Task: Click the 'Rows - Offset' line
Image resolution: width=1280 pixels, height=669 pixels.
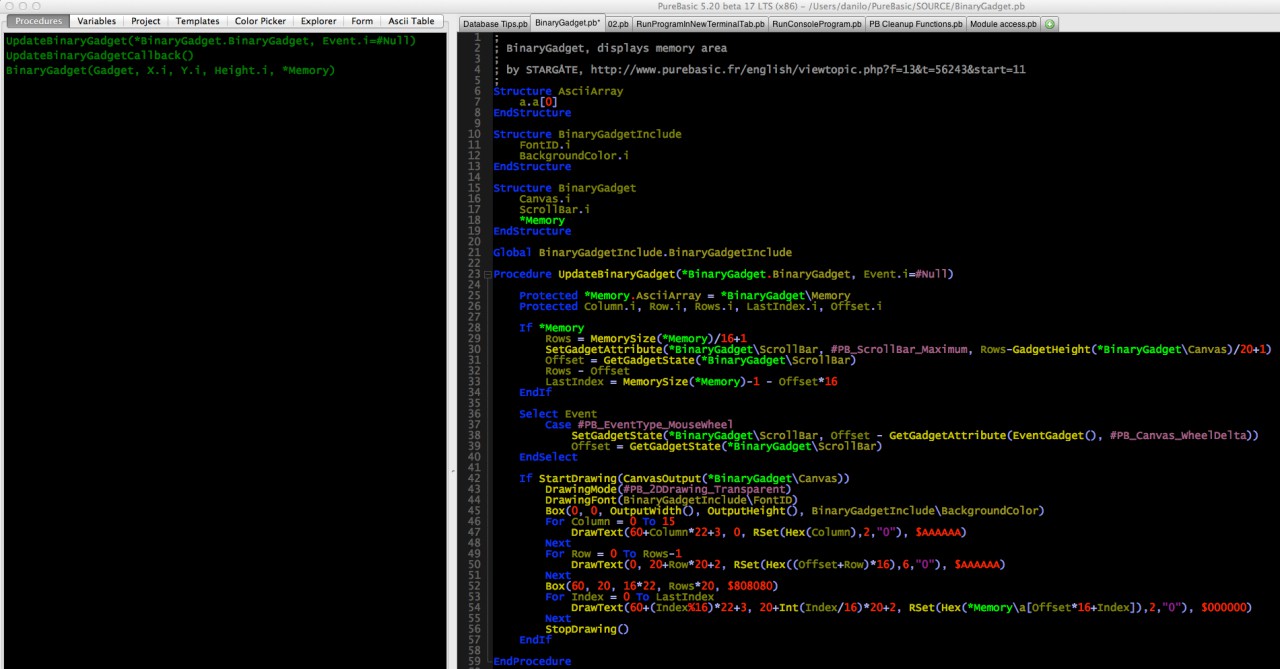Action: click(587, 371)
